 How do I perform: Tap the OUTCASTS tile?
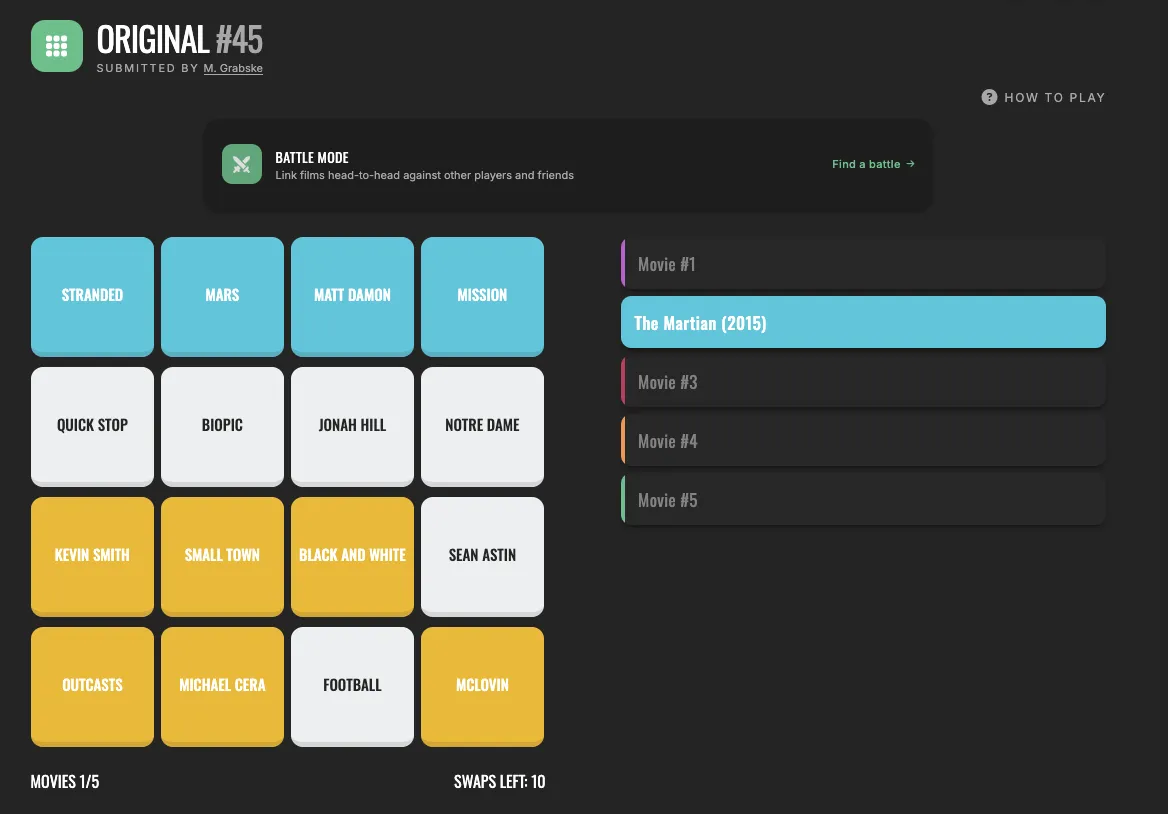(92, 687)
